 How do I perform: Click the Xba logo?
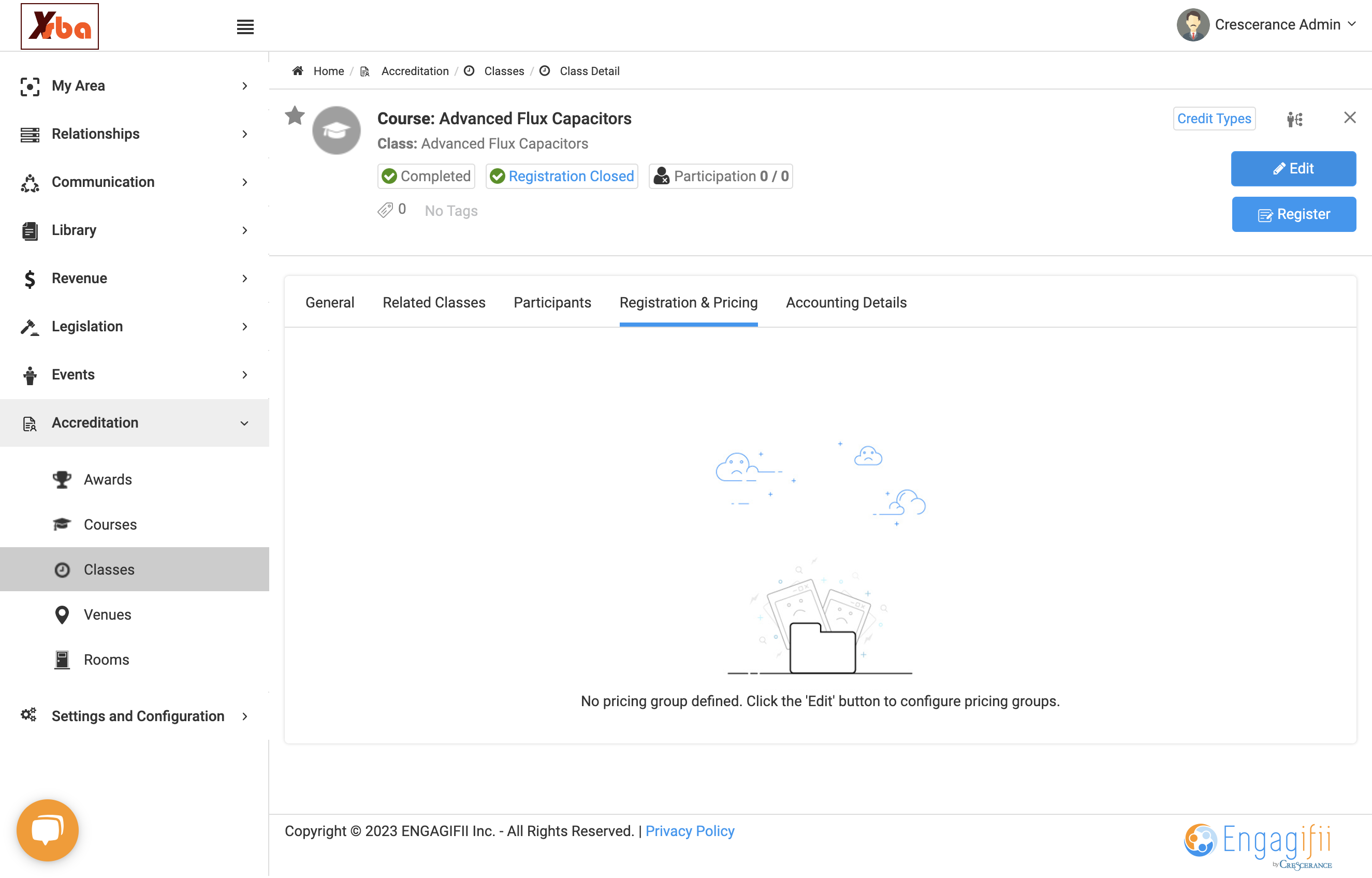click(x=60, y=26)
